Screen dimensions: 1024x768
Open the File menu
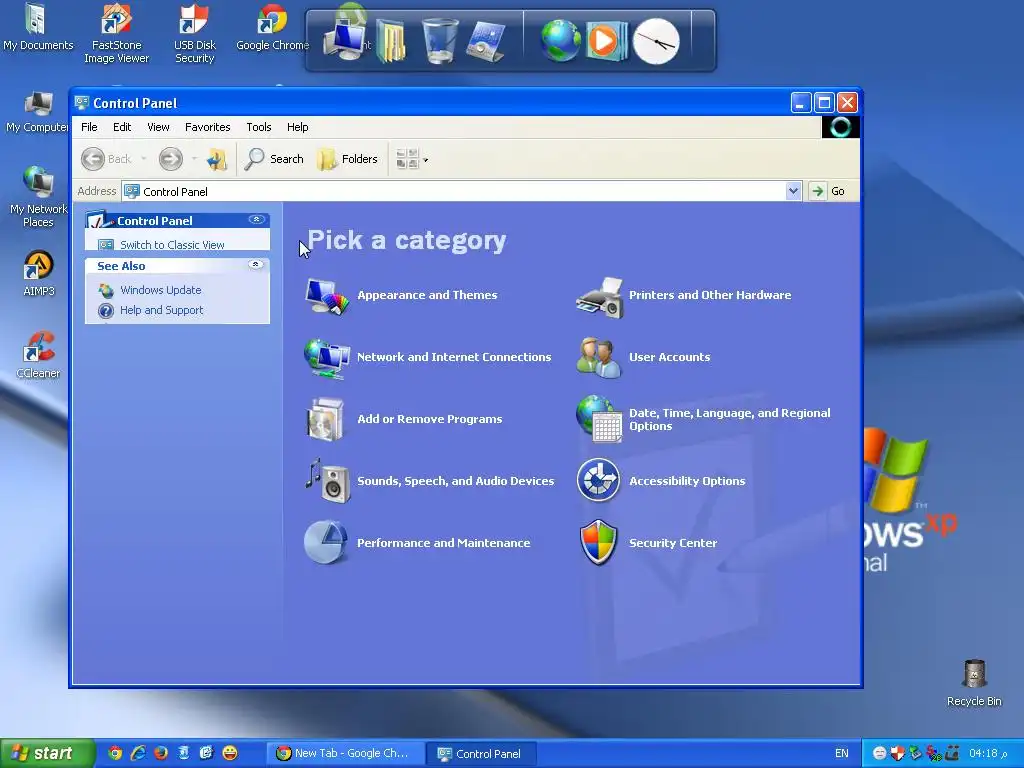pyautogui.click(x=89, y=127)
